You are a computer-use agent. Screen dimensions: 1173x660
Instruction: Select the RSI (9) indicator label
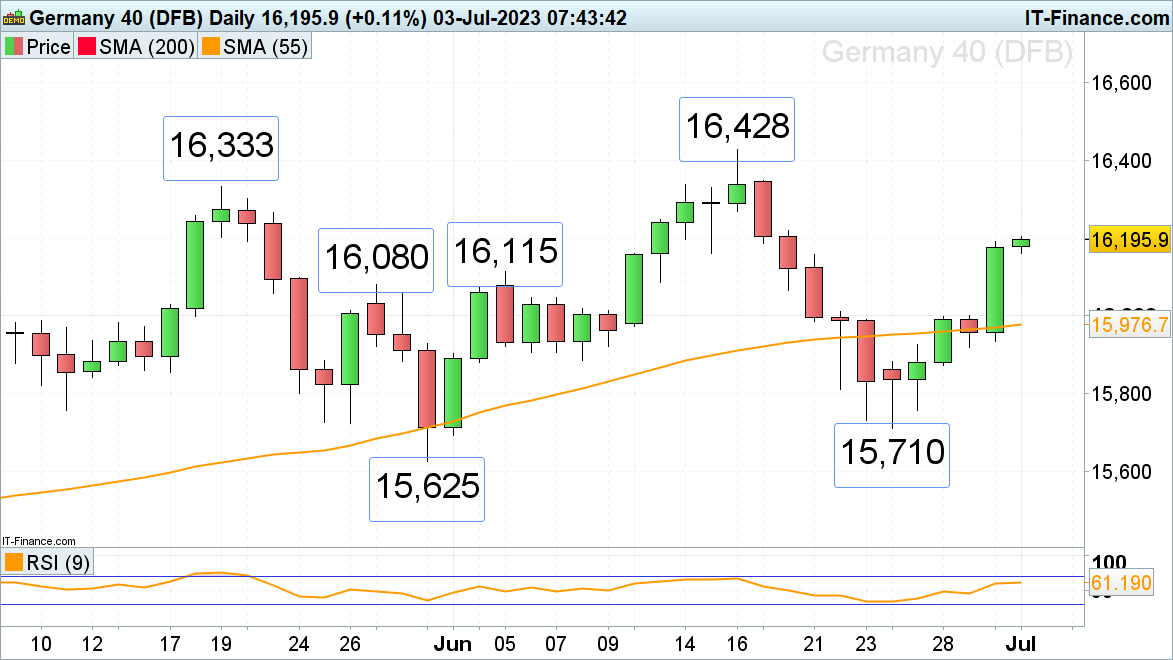[58, 562]
